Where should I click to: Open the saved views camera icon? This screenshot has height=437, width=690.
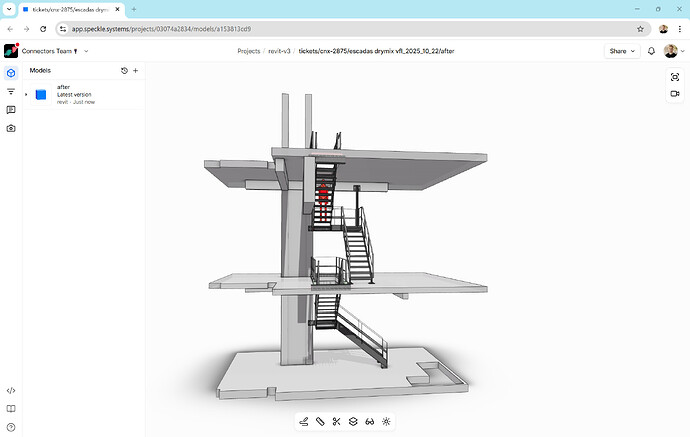click(x=11, y=129)
